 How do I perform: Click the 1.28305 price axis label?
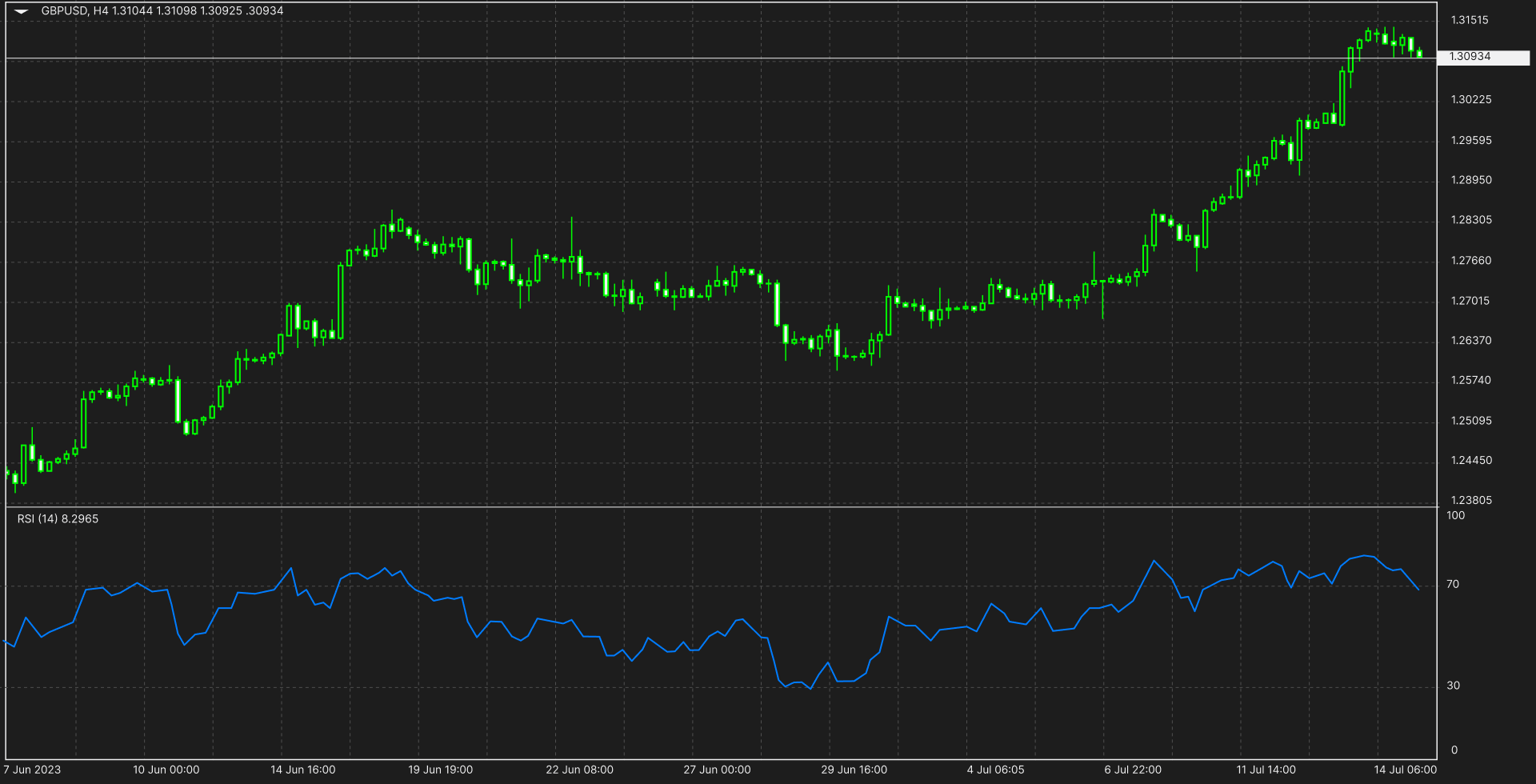(x=1471, y=219)
